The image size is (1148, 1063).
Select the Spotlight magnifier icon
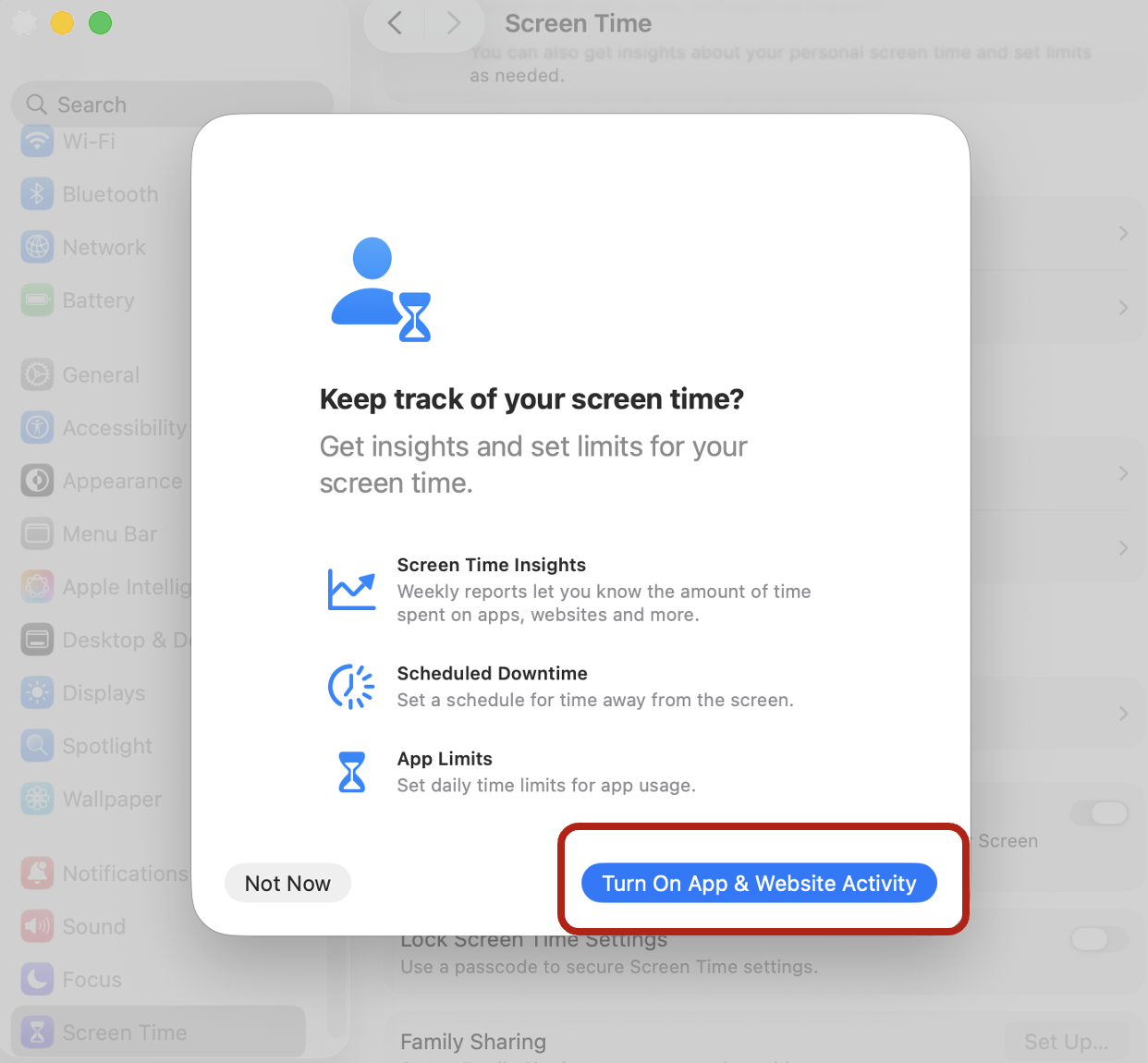pyautogui.click(x=37, y=746)
